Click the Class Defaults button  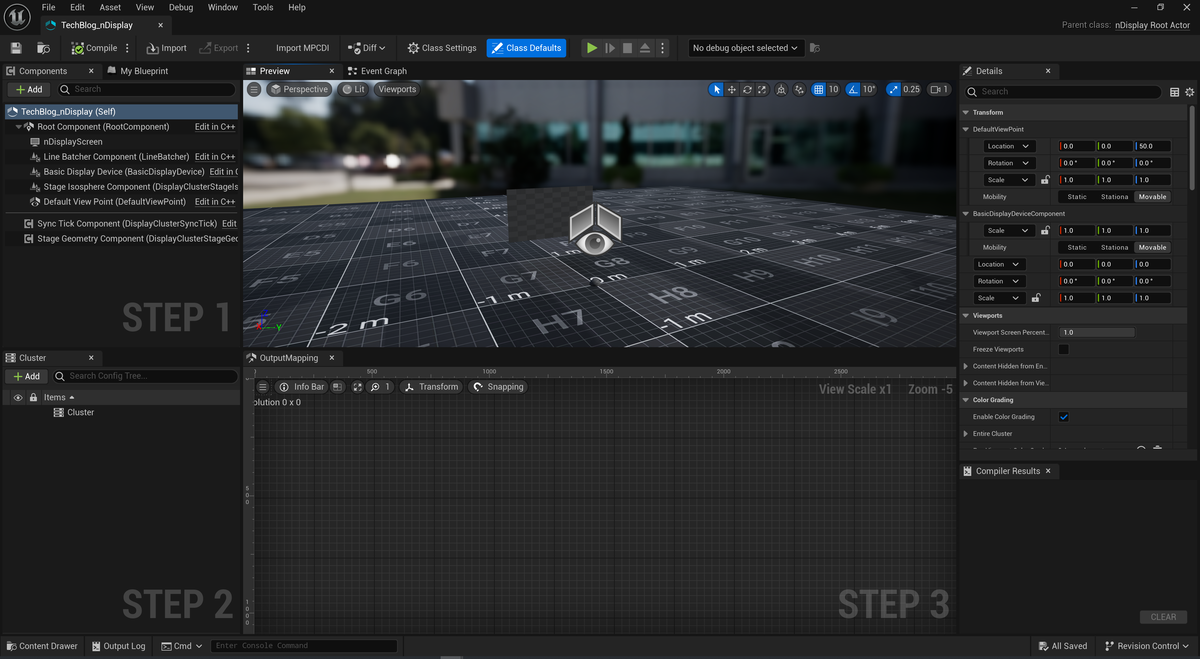tap(526, 48)
